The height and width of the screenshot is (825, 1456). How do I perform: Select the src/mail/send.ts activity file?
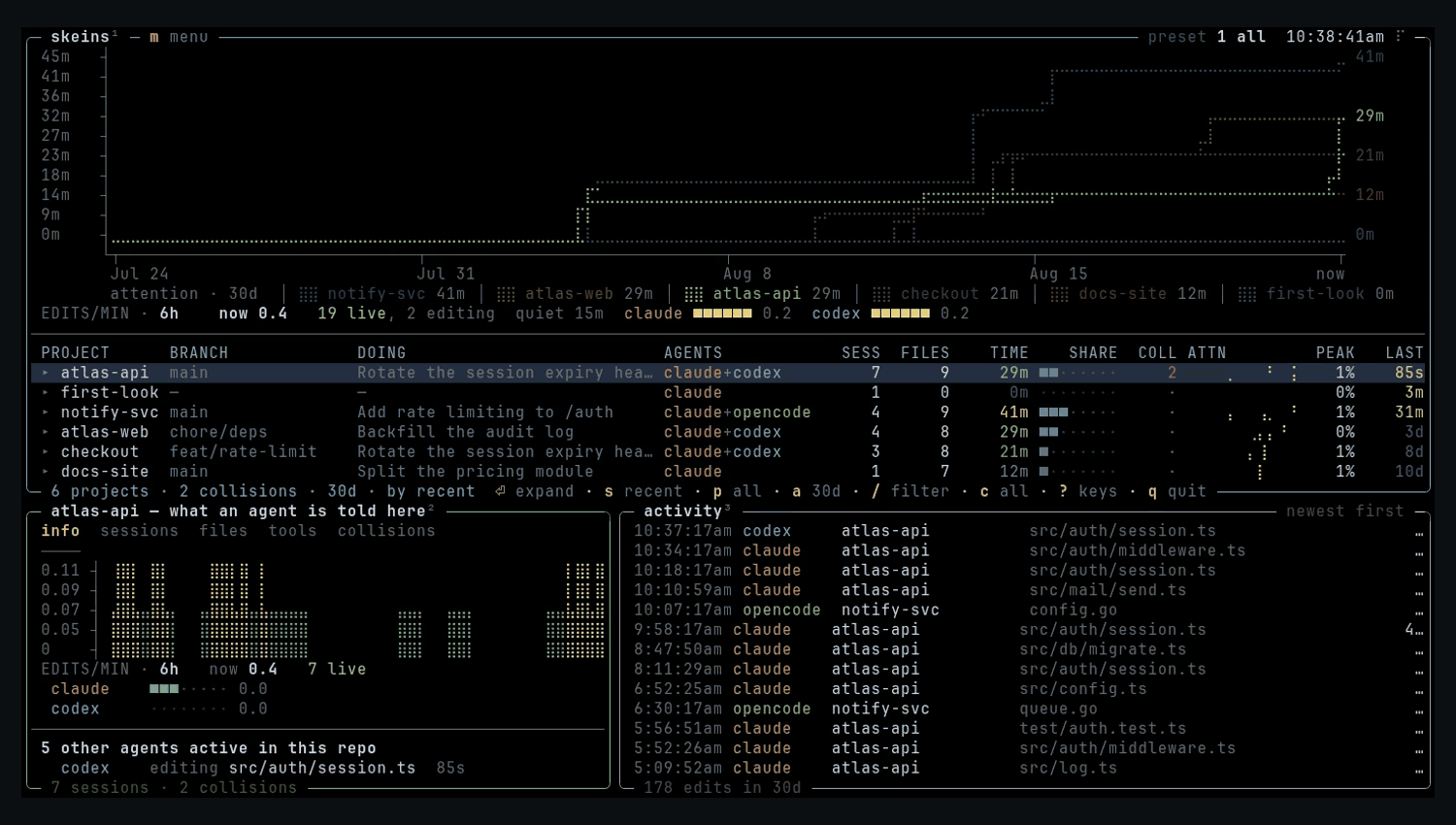1108,590
